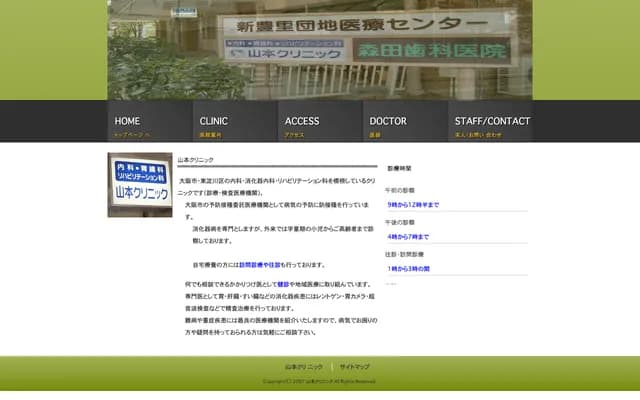
Task: Open the サイトマップ footer link
Action: tap(355, 367)
